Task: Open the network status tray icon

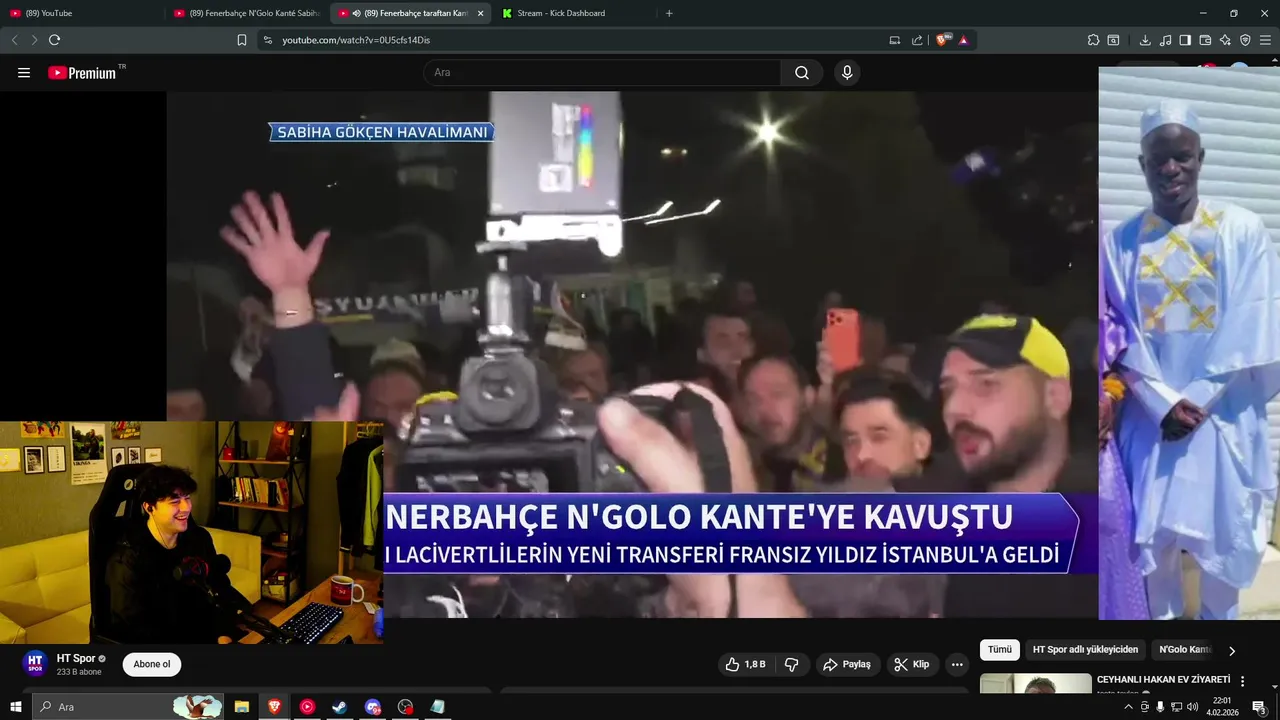Action: 1176,707
